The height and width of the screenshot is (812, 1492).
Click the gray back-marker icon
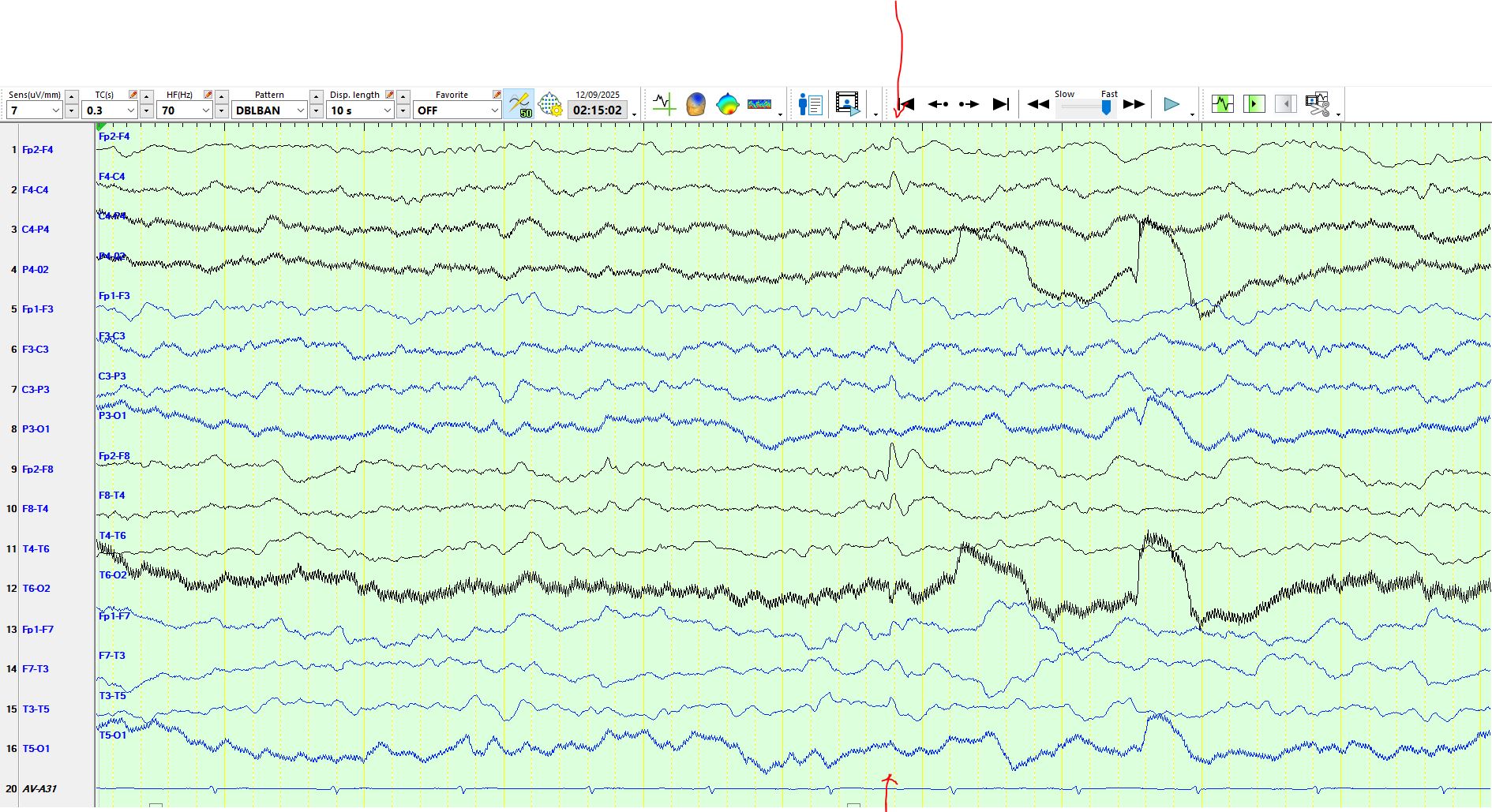pos(1286,104)
